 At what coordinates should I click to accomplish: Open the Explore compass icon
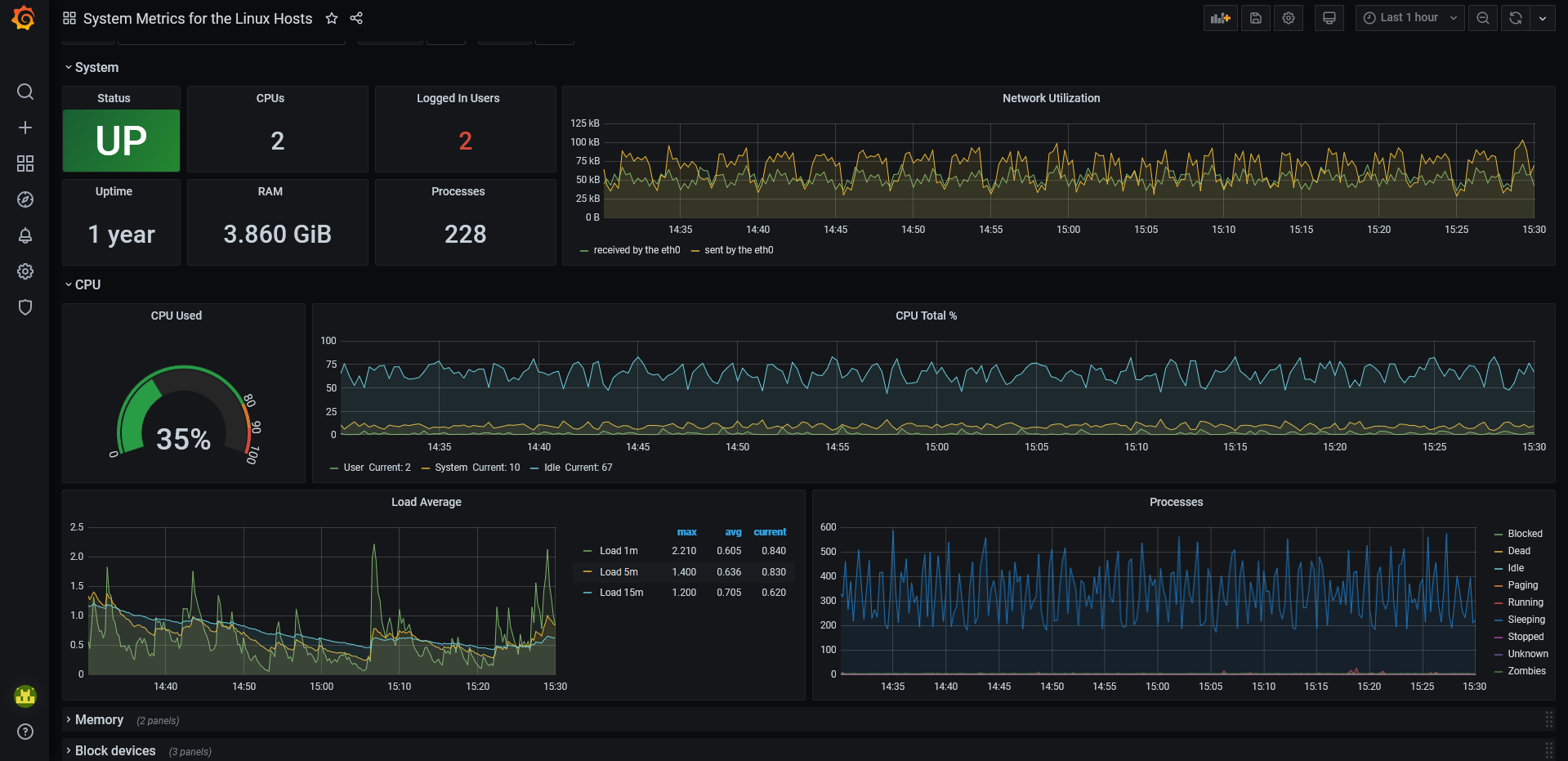tap(25, 199)
